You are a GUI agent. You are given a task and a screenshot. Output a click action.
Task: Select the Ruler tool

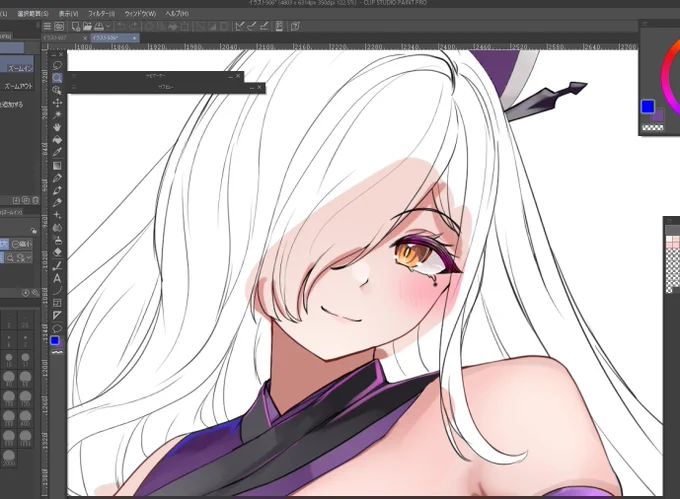57,315
